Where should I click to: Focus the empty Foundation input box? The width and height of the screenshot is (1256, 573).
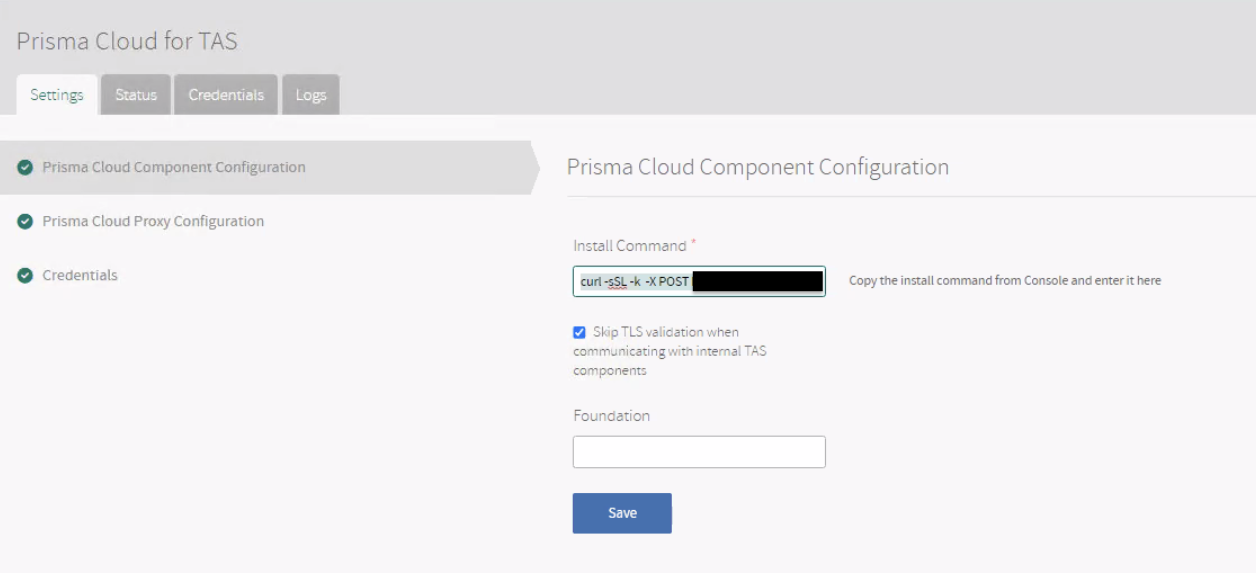[699, 452]
